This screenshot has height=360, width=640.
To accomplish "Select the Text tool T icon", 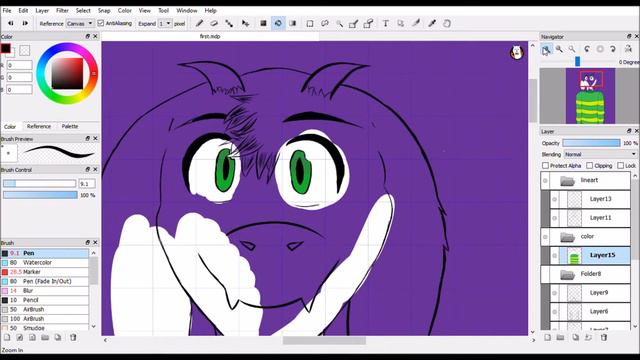I will tap(385, 23).
